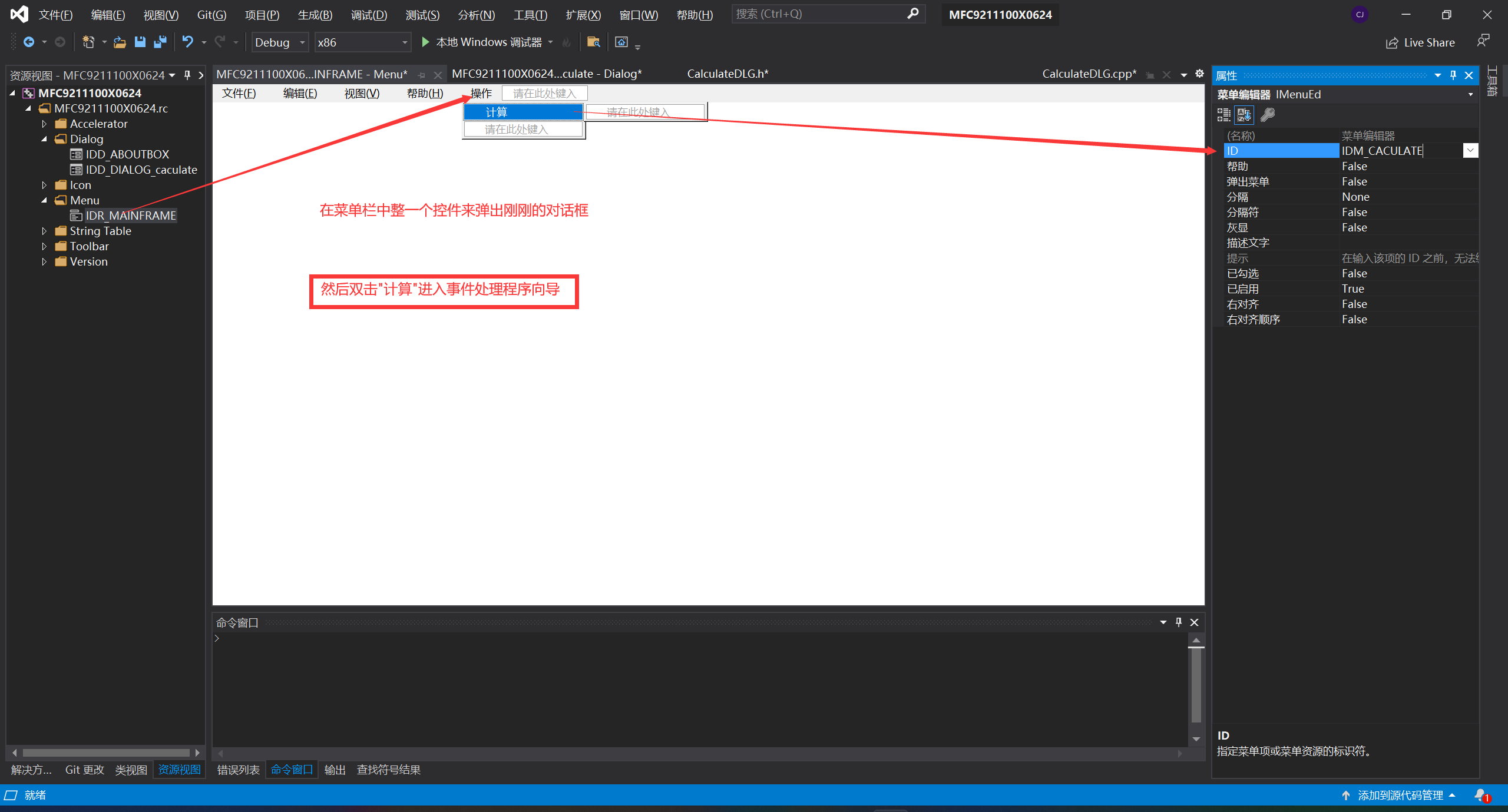Click Live Share button
Screen dimensions: 1508x812
pyautogui.click(x=1420, y=42)
